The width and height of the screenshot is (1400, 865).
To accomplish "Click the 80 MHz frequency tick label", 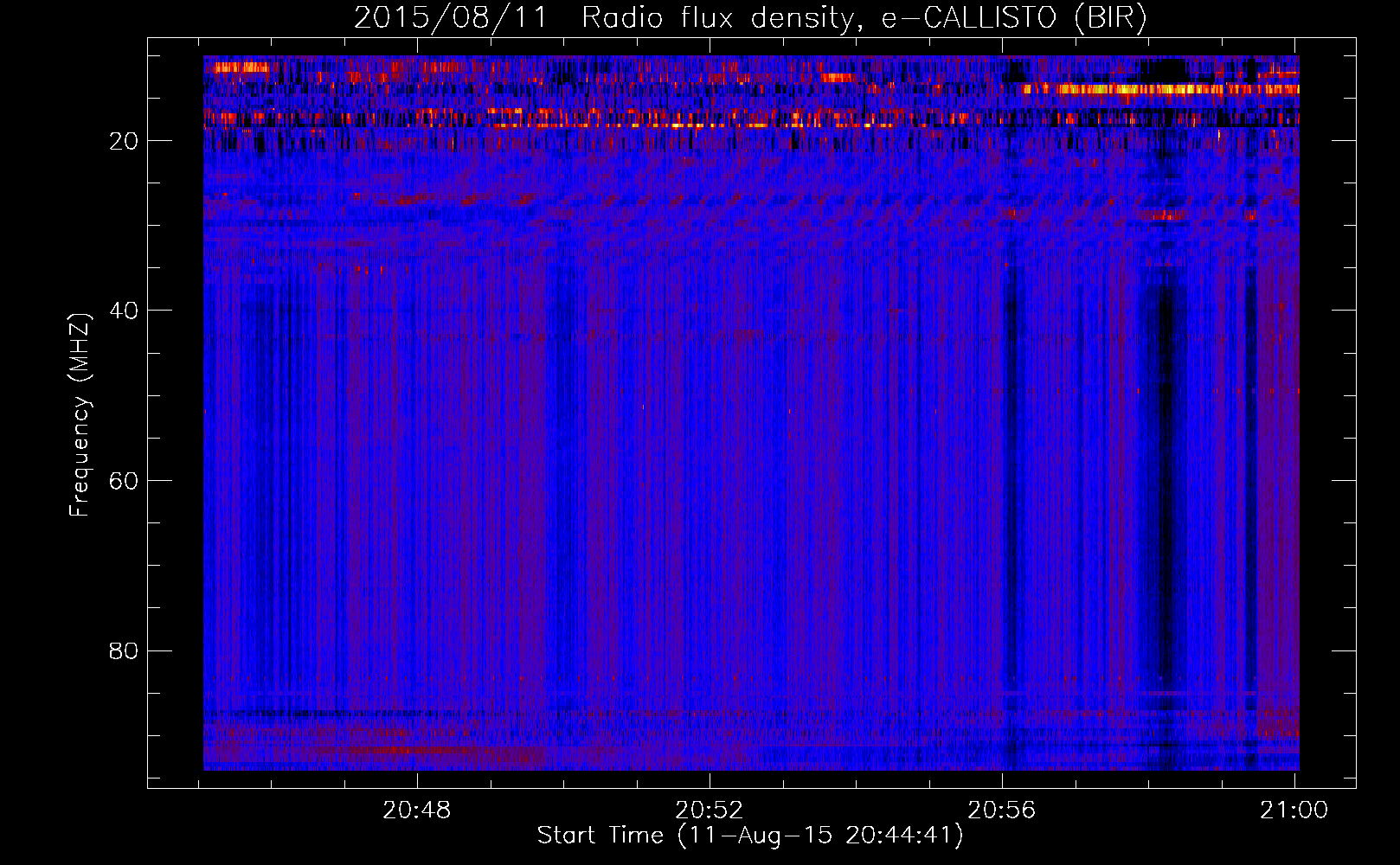I will (x=124, y=650).
